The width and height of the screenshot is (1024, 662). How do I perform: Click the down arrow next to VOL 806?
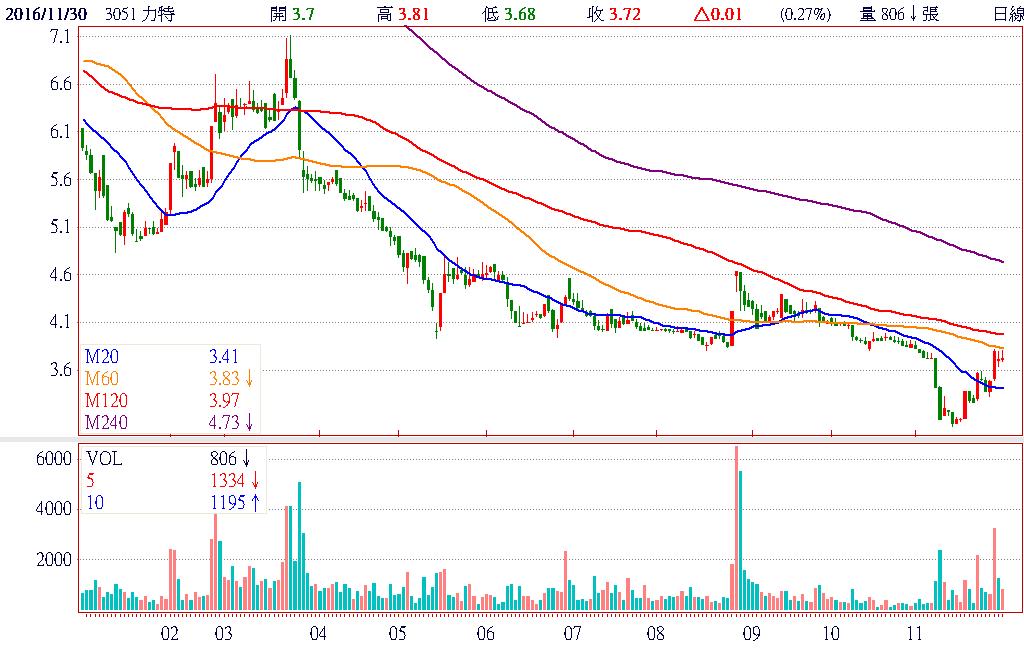(246, 459)
